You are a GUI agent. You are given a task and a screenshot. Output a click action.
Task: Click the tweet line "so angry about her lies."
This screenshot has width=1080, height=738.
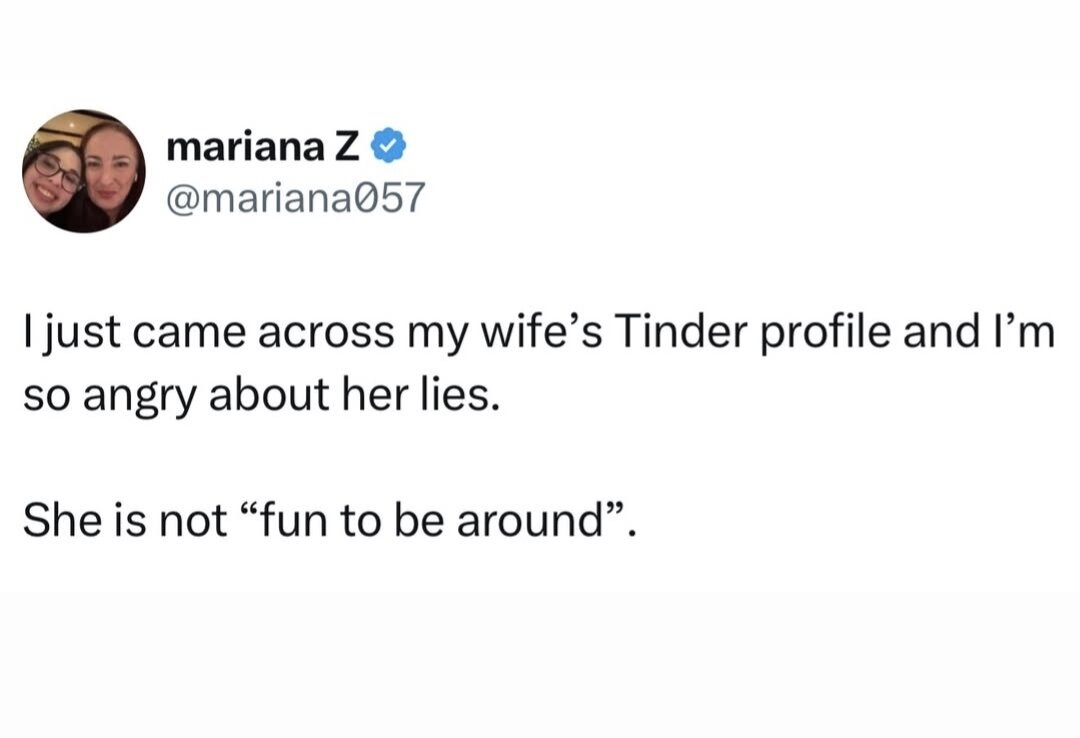pos(260,397)
